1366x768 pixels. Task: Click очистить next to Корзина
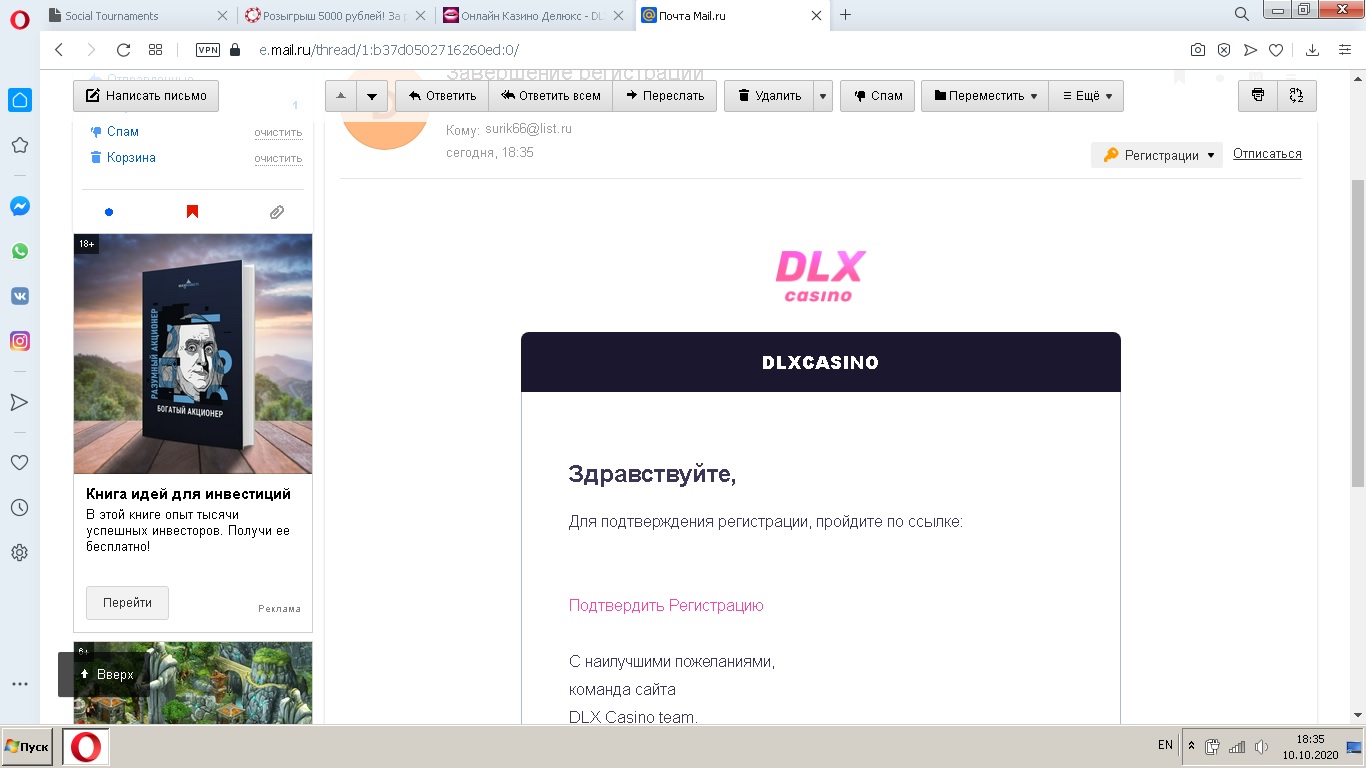click(278, 158)
